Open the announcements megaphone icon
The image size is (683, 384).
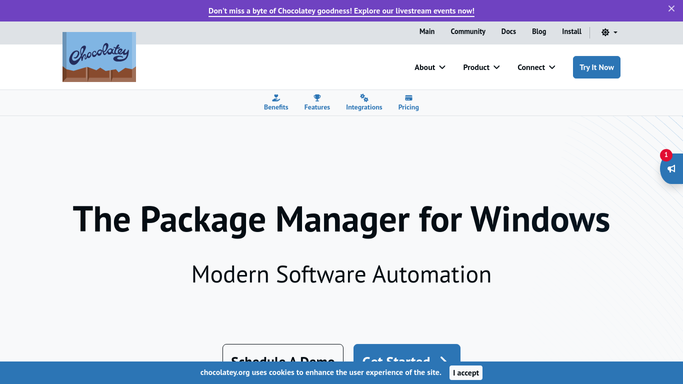(x=672, y=169)
